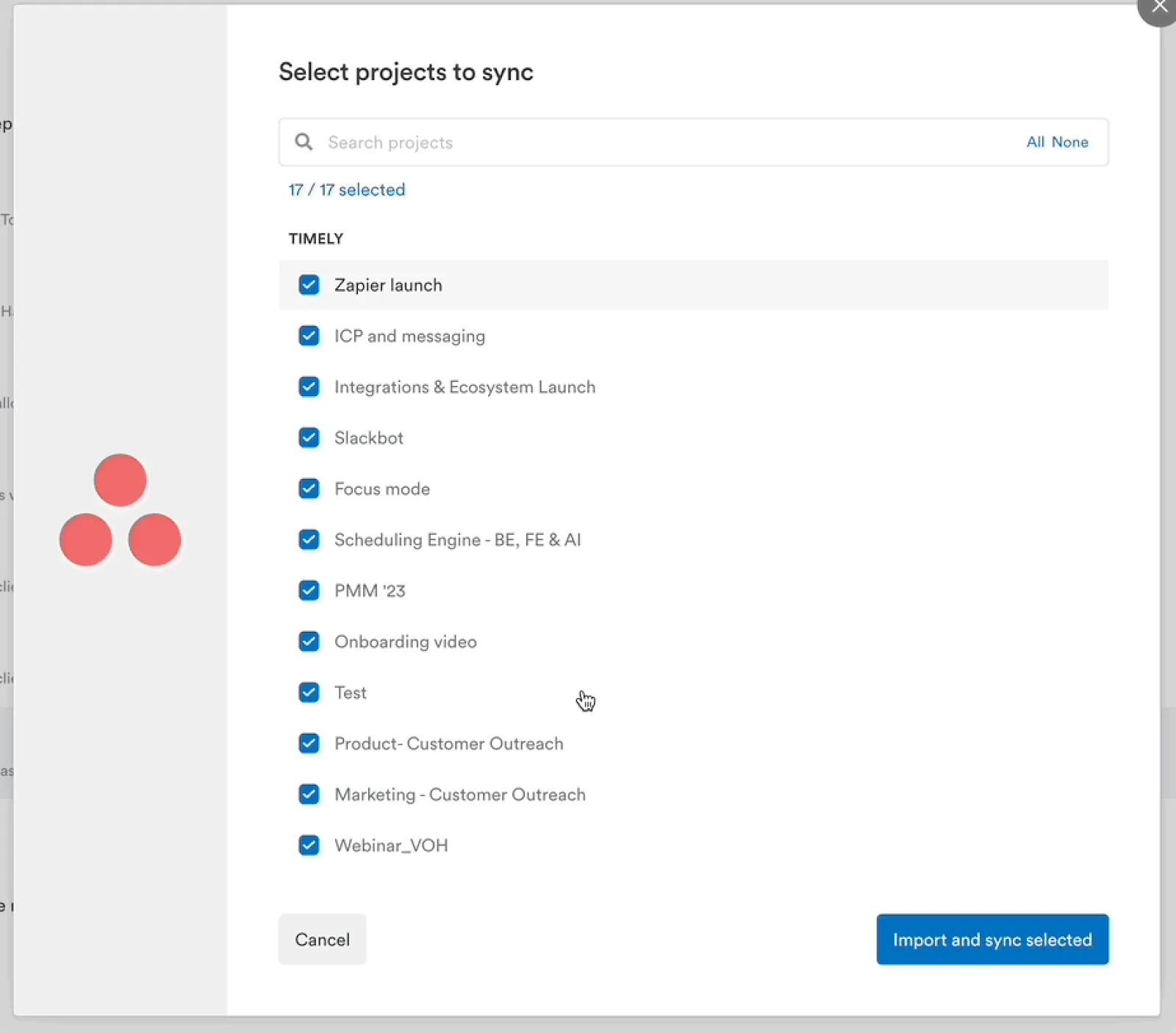Viewport: 1176px width, 1033px height.
Task: Click None to deselect all projects
Action: [x=1069, y=142]
